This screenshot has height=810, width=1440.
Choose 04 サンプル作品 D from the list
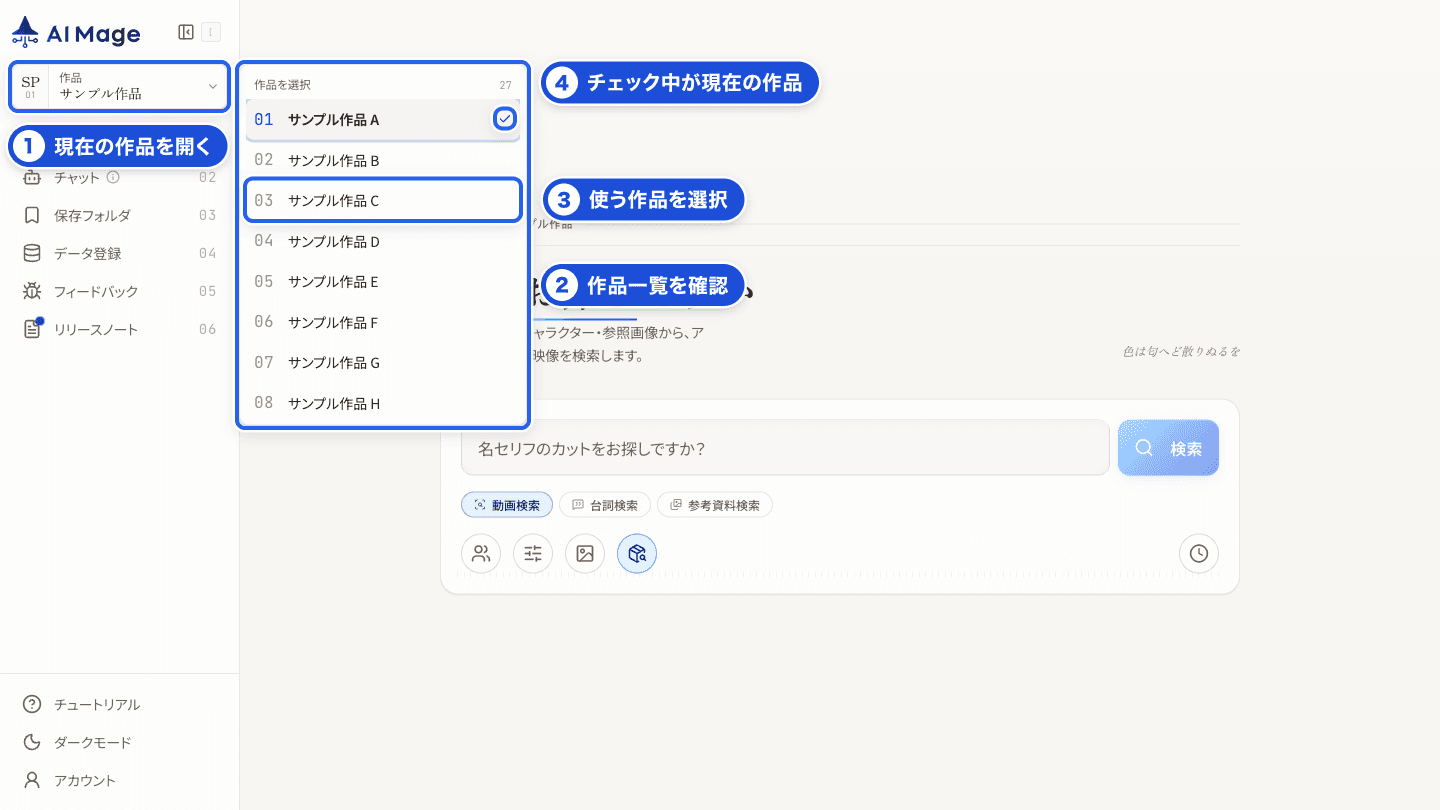(383, 241)
